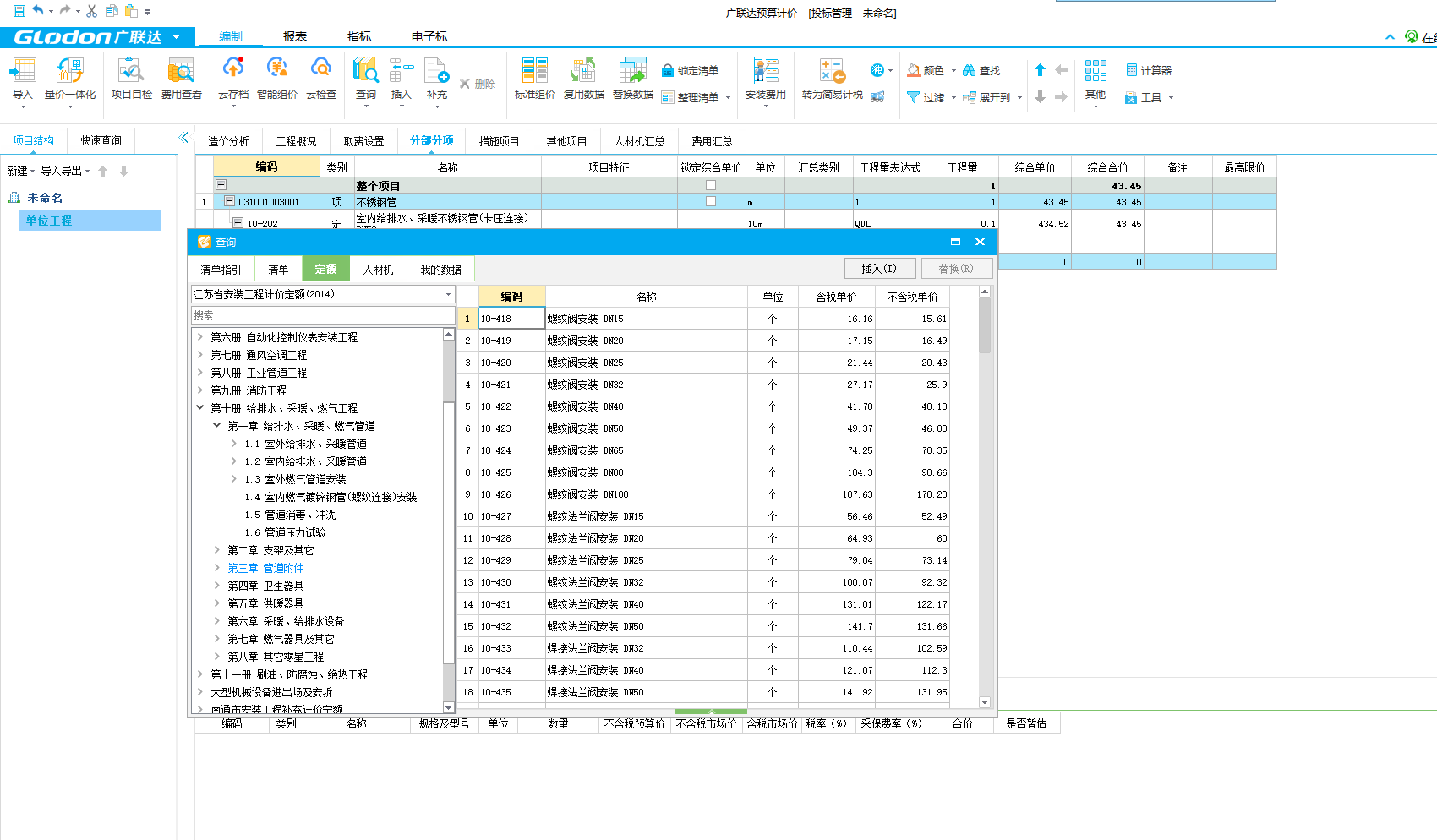The height and width of the screenshot is (840, 1437).
Task: Collapse 第十册 给排水、采暖、燃气工程
Action: 200,408
